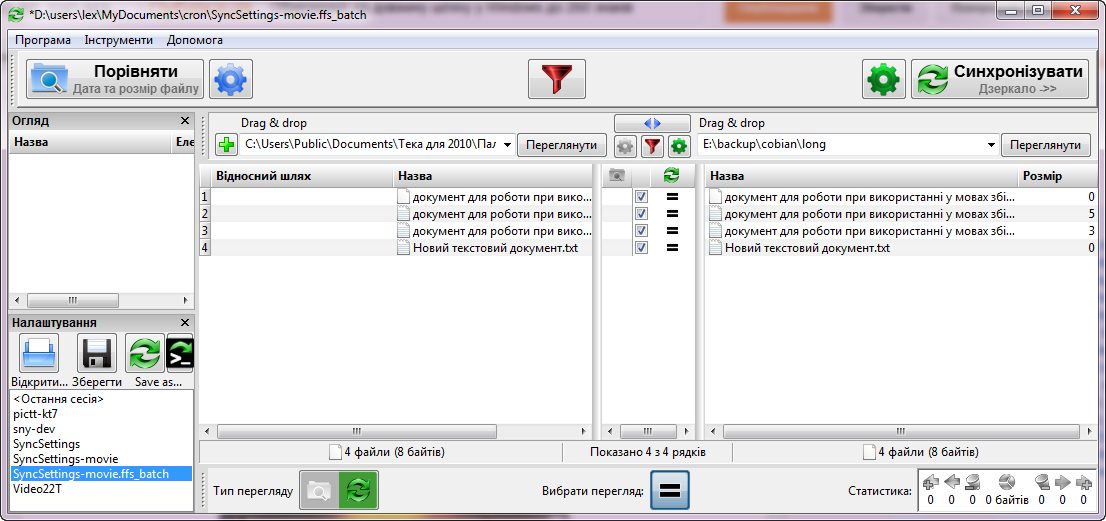Click the Save as batch job terminal icon

coord(180,354)
